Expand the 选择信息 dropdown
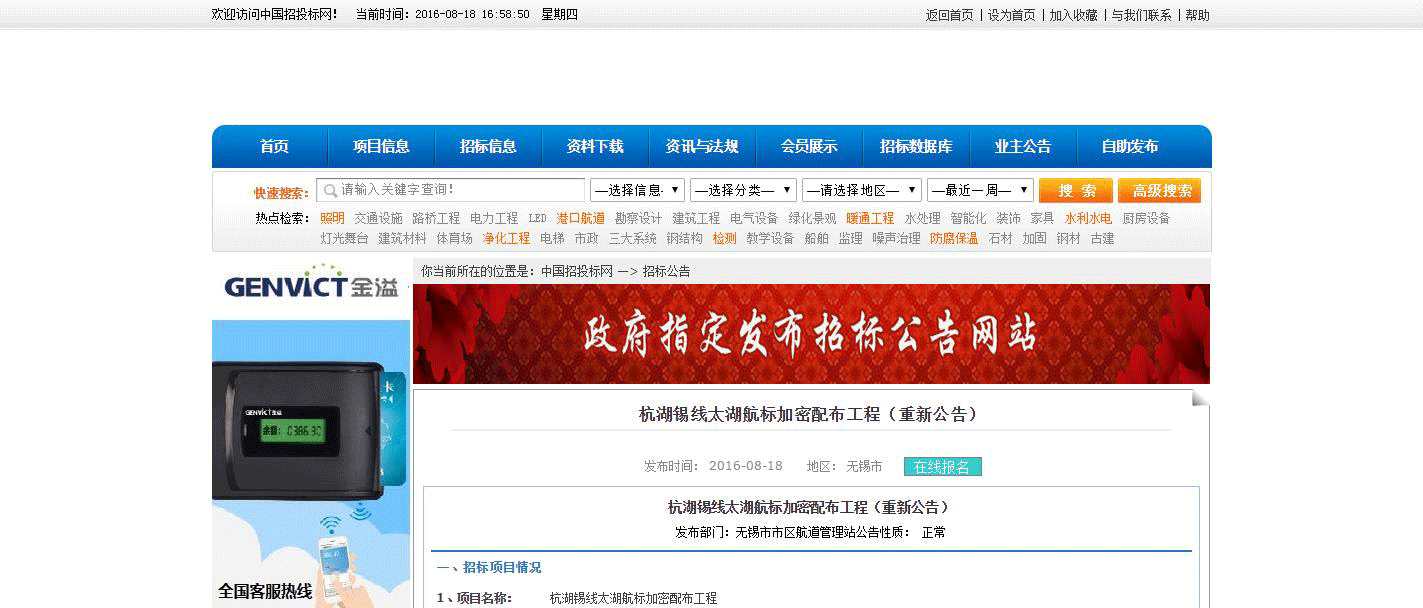 (637, 190)
